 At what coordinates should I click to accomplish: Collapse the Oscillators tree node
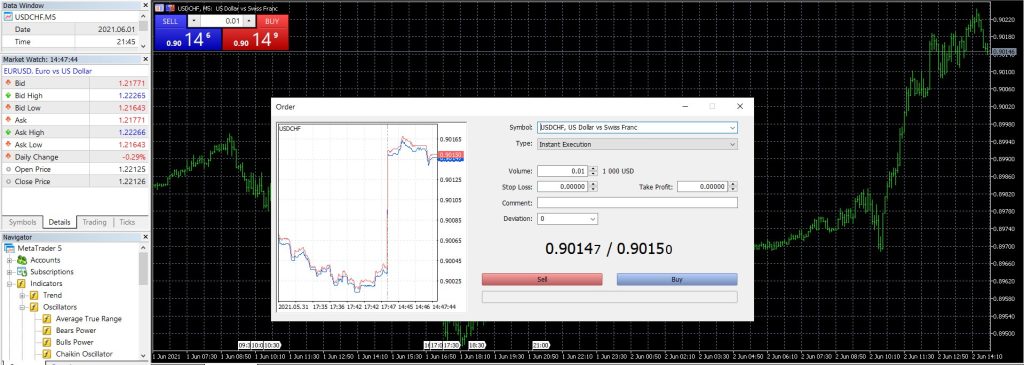click(x=22, y=307)
